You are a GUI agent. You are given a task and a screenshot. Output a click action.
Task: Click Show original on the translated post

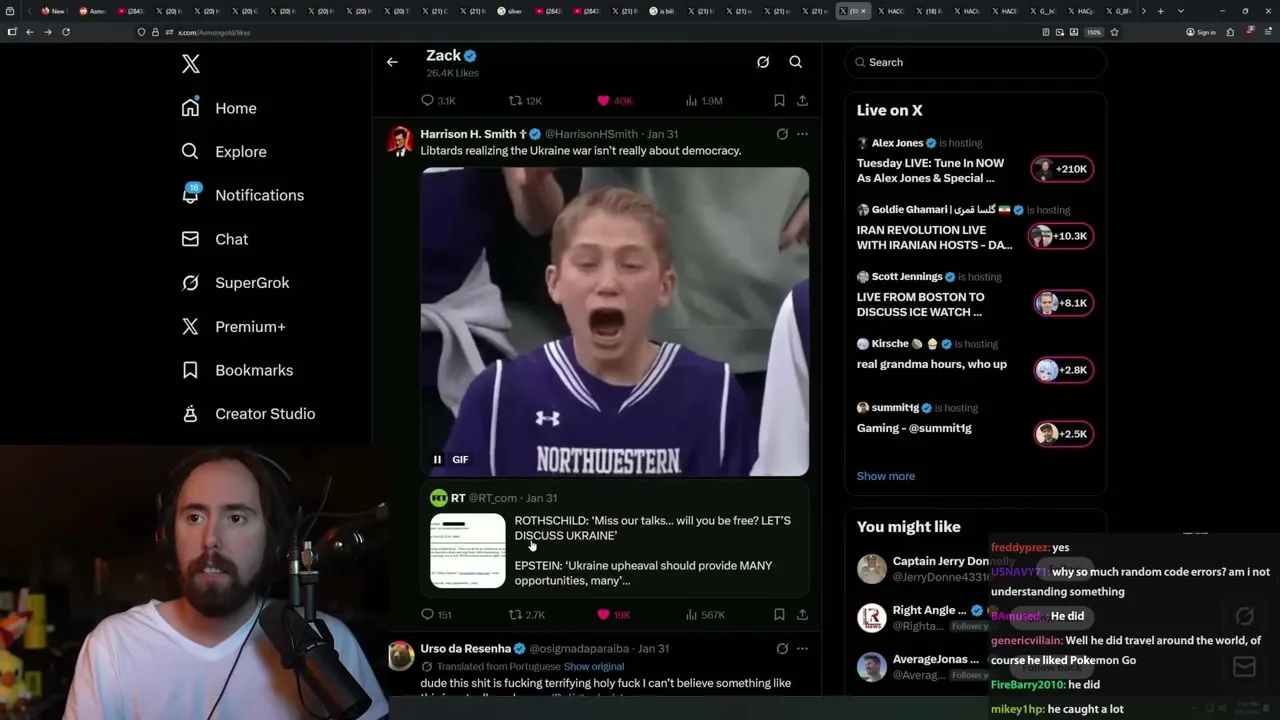click(594, 667)
